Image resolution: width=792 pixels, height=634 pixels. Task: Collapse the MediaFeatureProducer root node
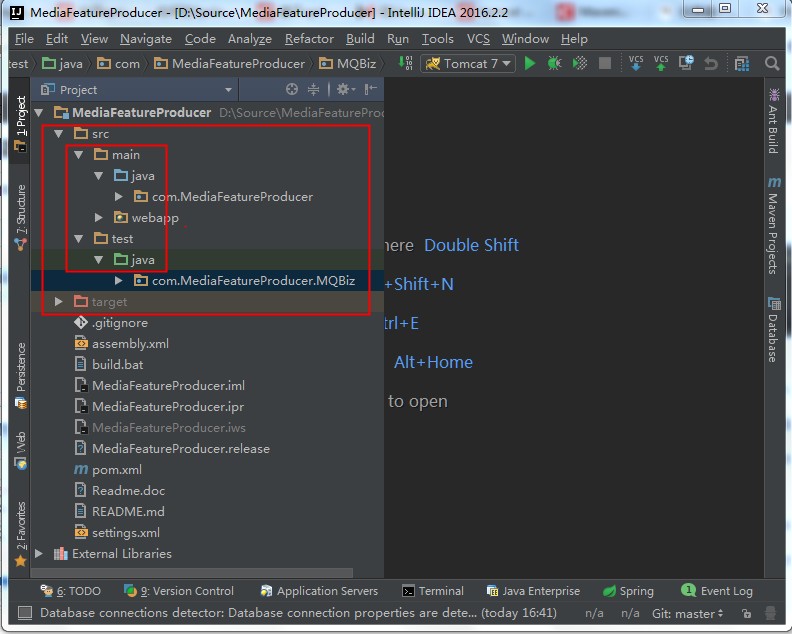[39, 113]
